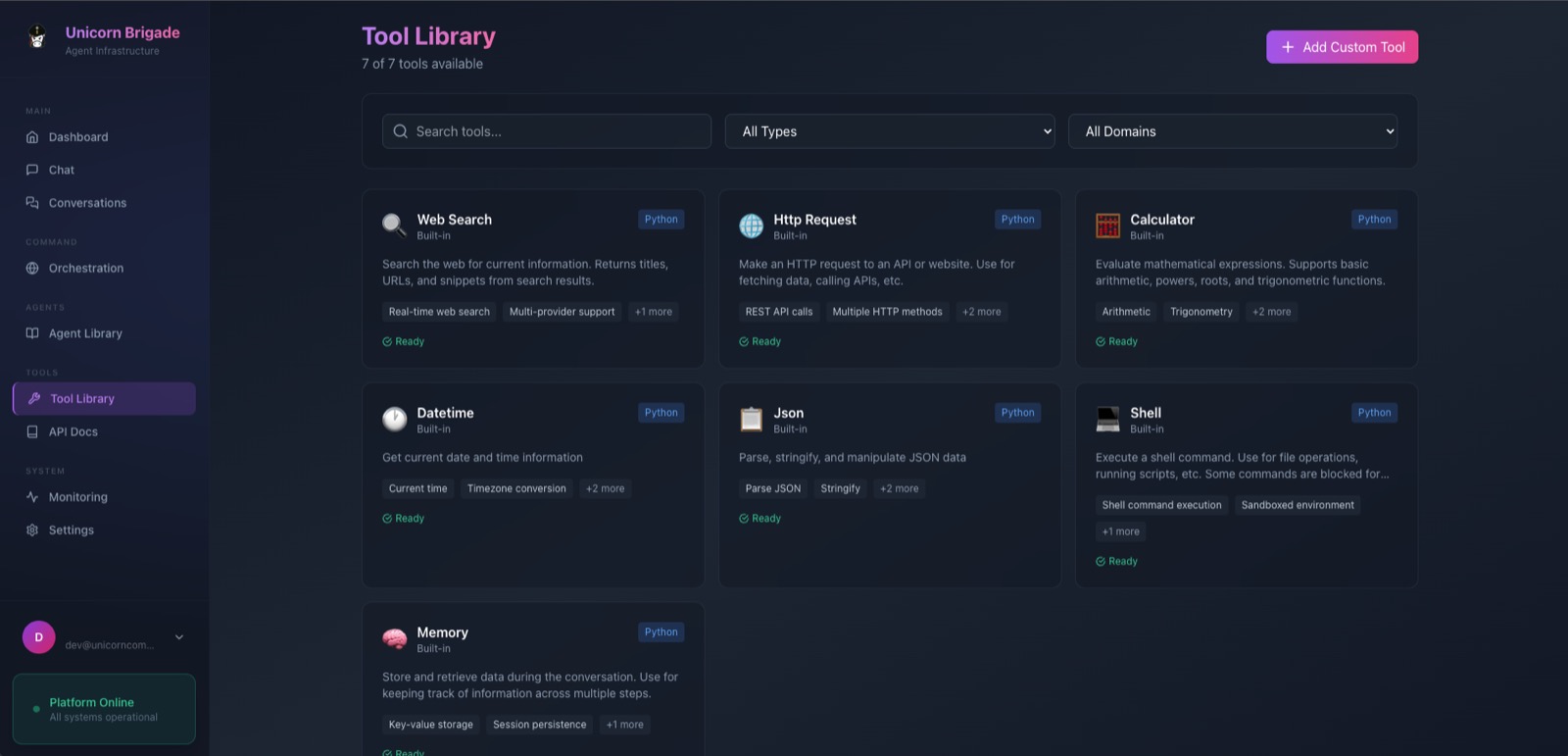Click the 'Trigonometry' tag text
This screenshot has height=756, width=1568.
click(x=1201, y=312)
